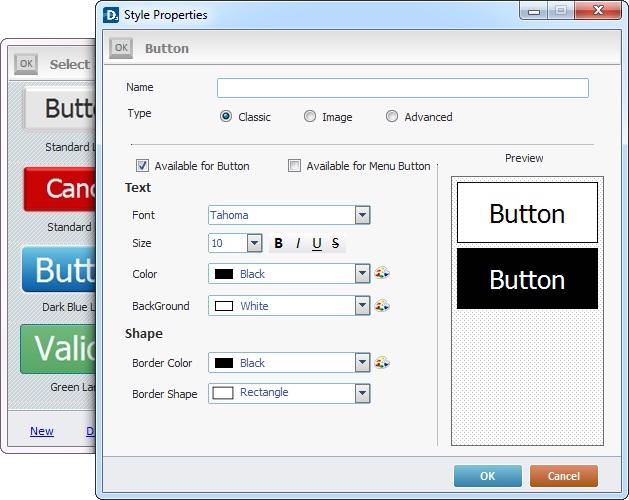Open the text Color dropdown
Screen dimensions: 629x500
click(289, 274)
